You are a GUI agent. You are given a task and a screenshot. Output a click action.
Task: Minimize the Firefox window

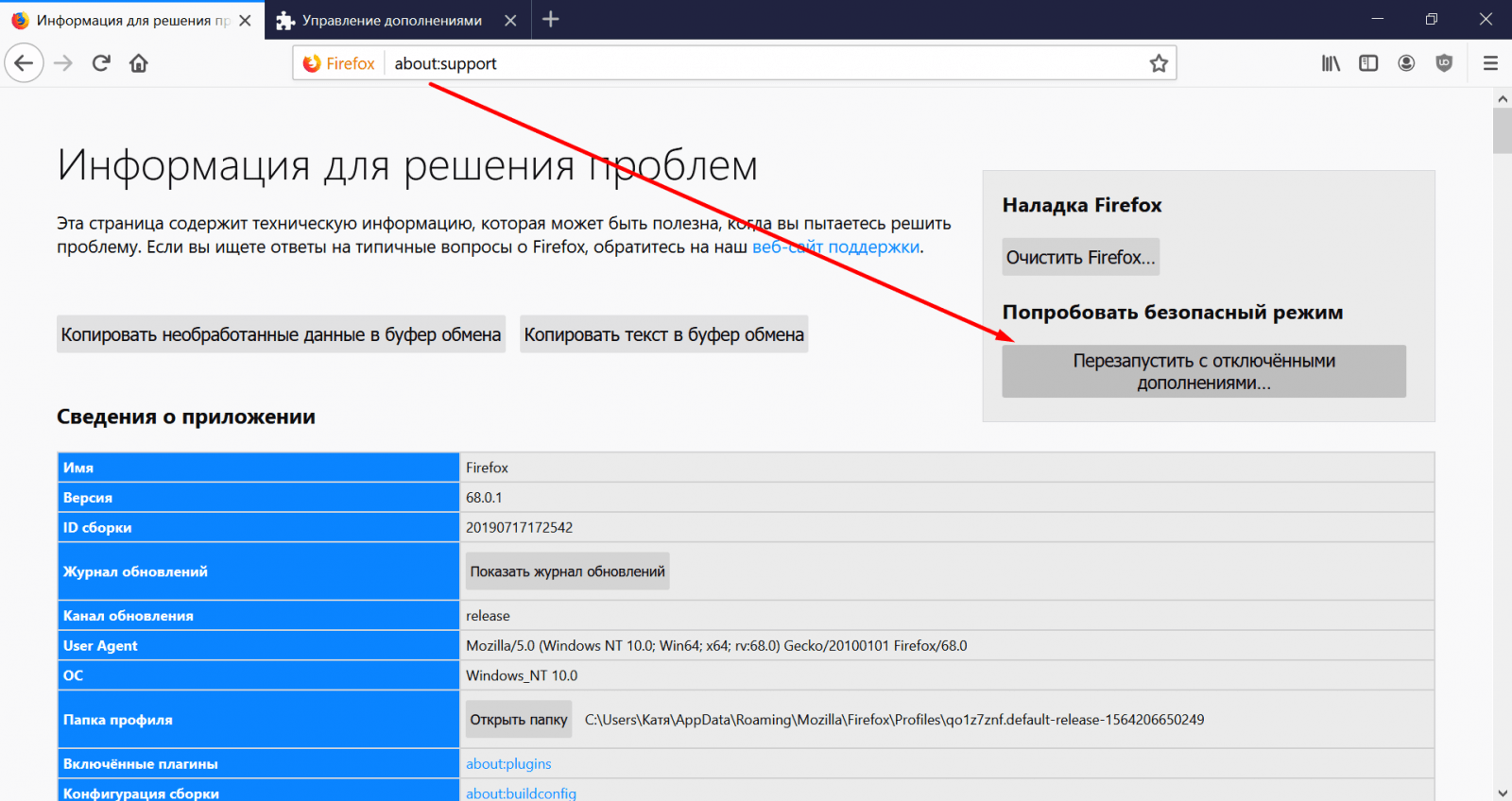tap(1377, 19)
